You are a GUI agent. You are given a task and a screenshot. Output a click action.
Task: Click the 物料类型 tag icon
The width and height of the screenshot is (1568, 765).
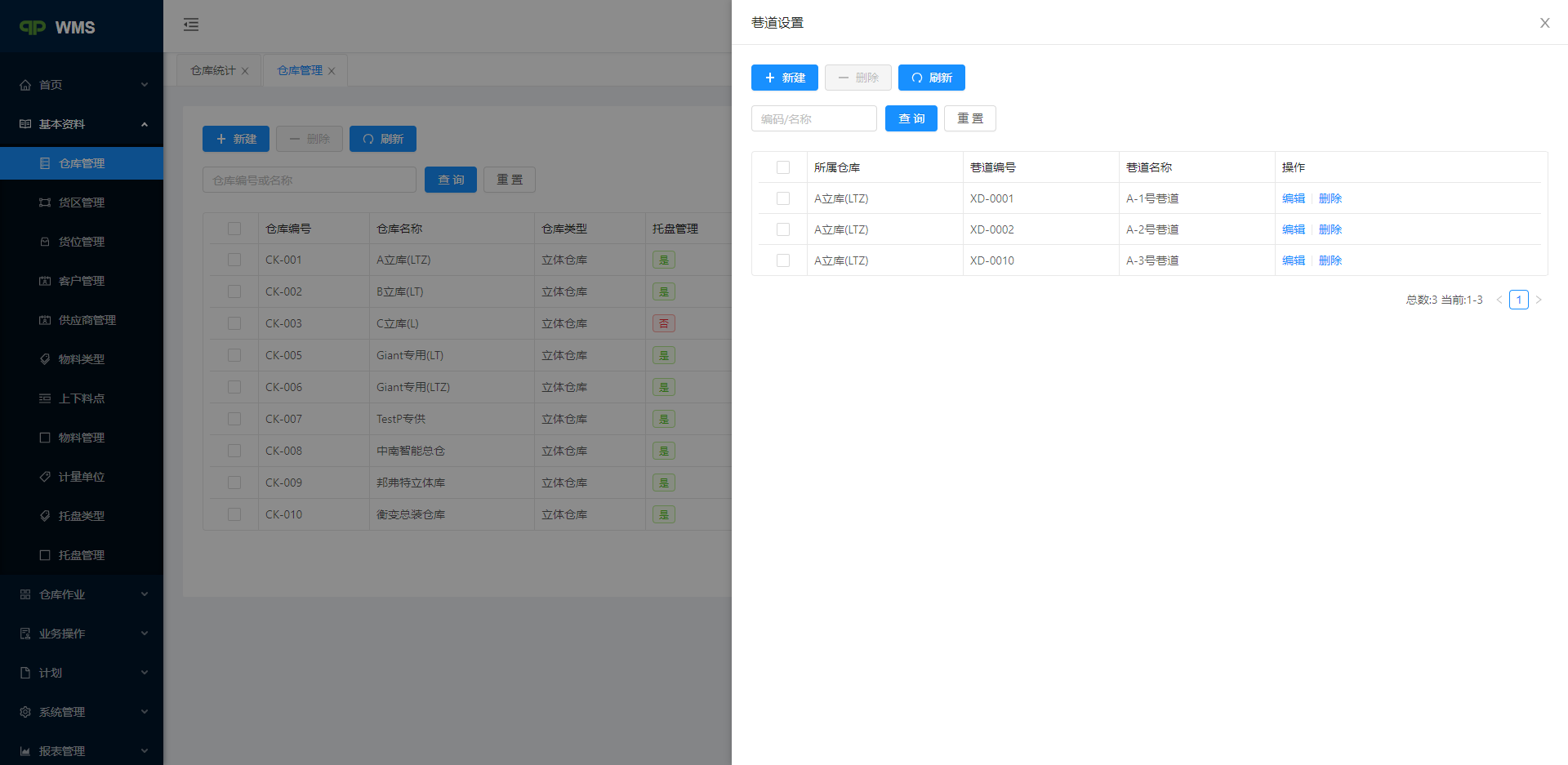[x=45, y=359]
